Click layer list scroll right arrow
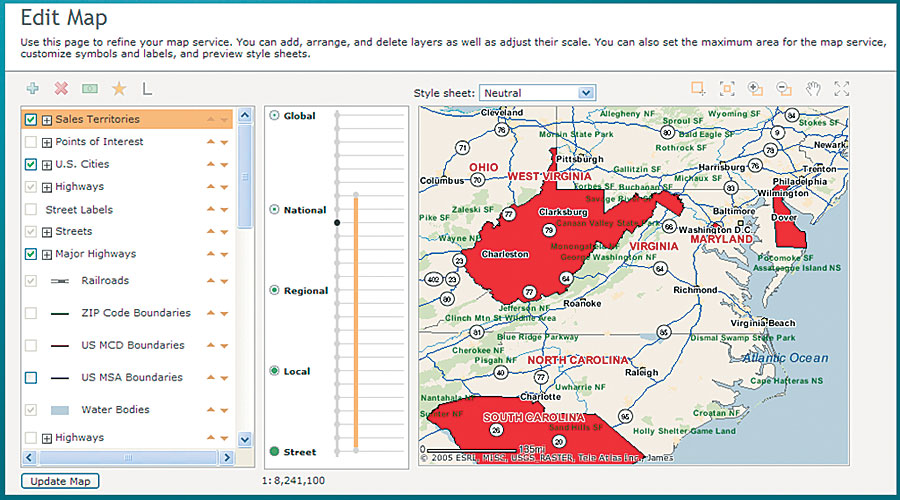 pyautogui.click(x=227, y=458)
